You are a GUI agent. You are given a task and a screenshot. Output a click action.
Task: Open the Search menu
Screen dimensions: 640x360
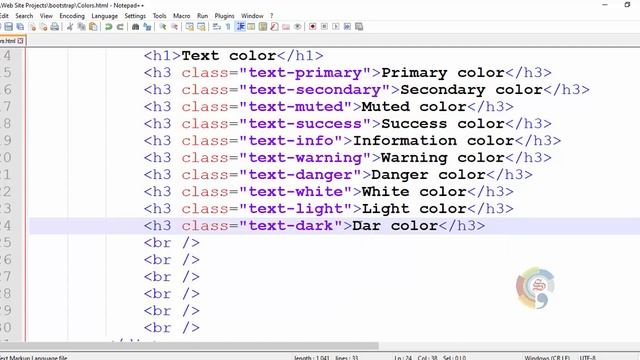pos(24,16)
